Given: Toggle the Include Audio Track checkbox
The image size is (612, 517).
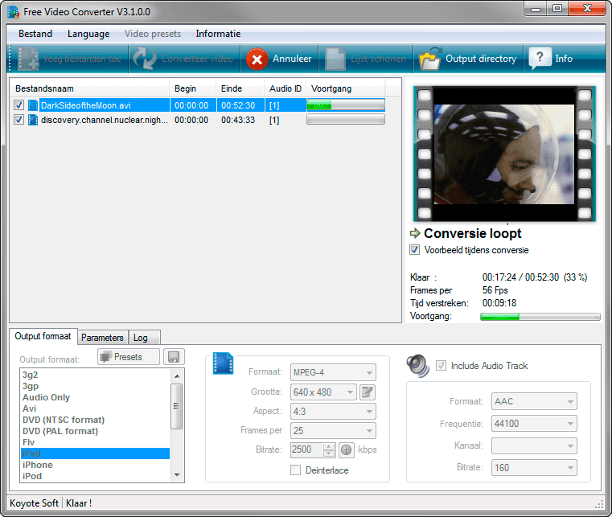Looking at the screenshot, I should pyautogui.click(x=441, y=366).
